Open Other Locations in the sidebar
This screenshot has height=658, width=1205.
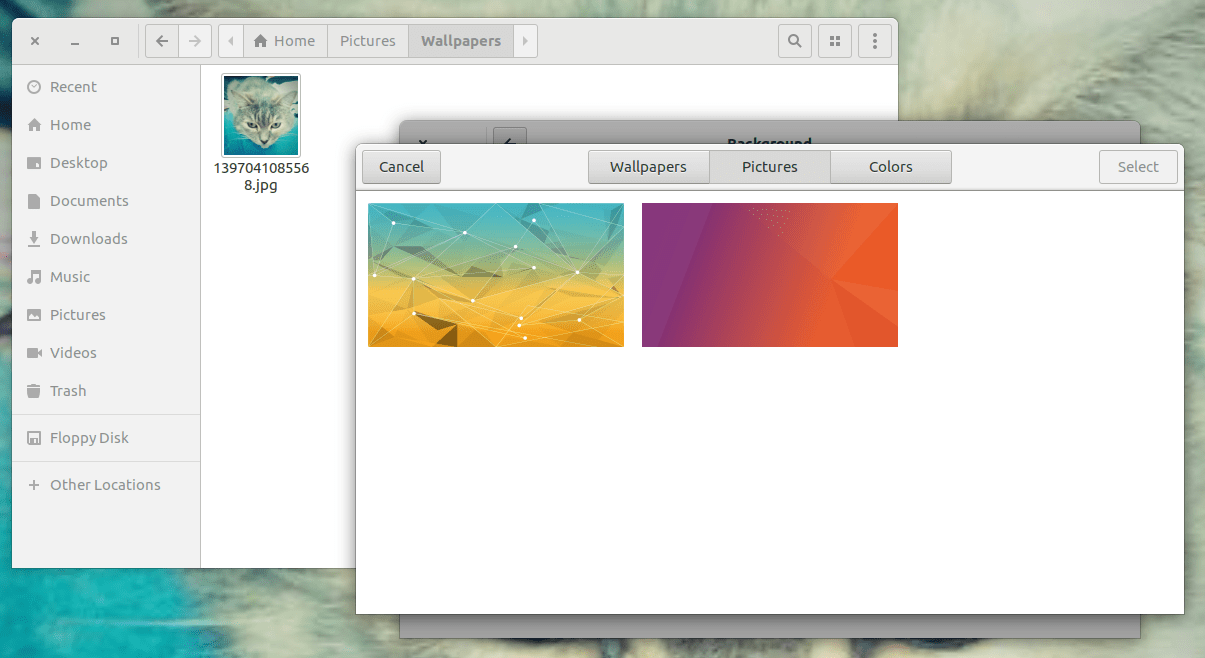[104, 484]
